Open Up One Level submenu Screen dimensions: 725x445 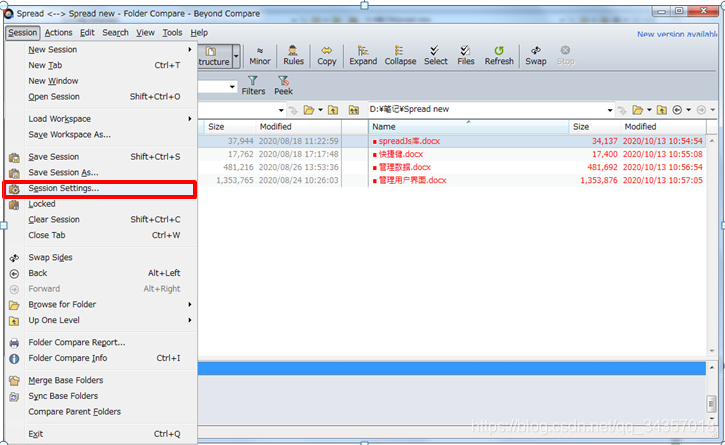[100, 321]
